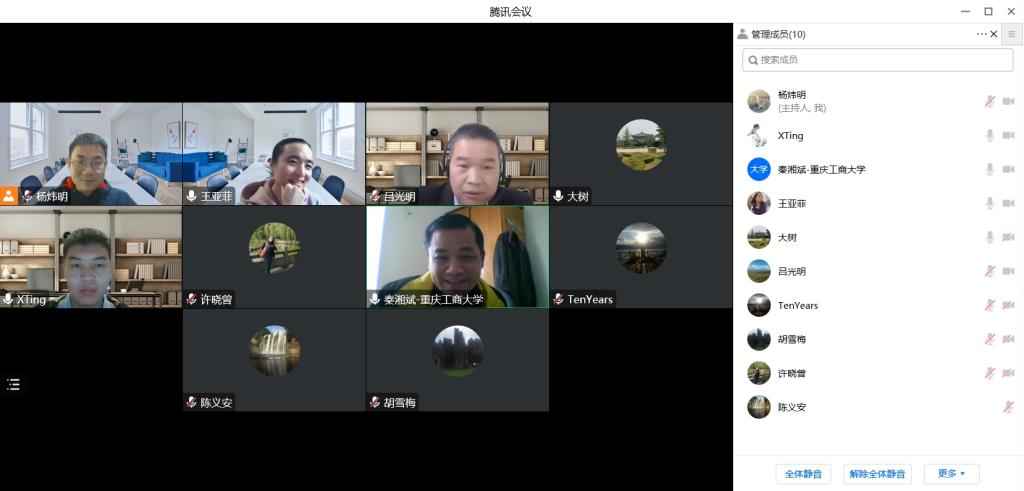Open the list menu icon at bottom-left
Screen dimensions: 1024x491
(x=13, y=384)
